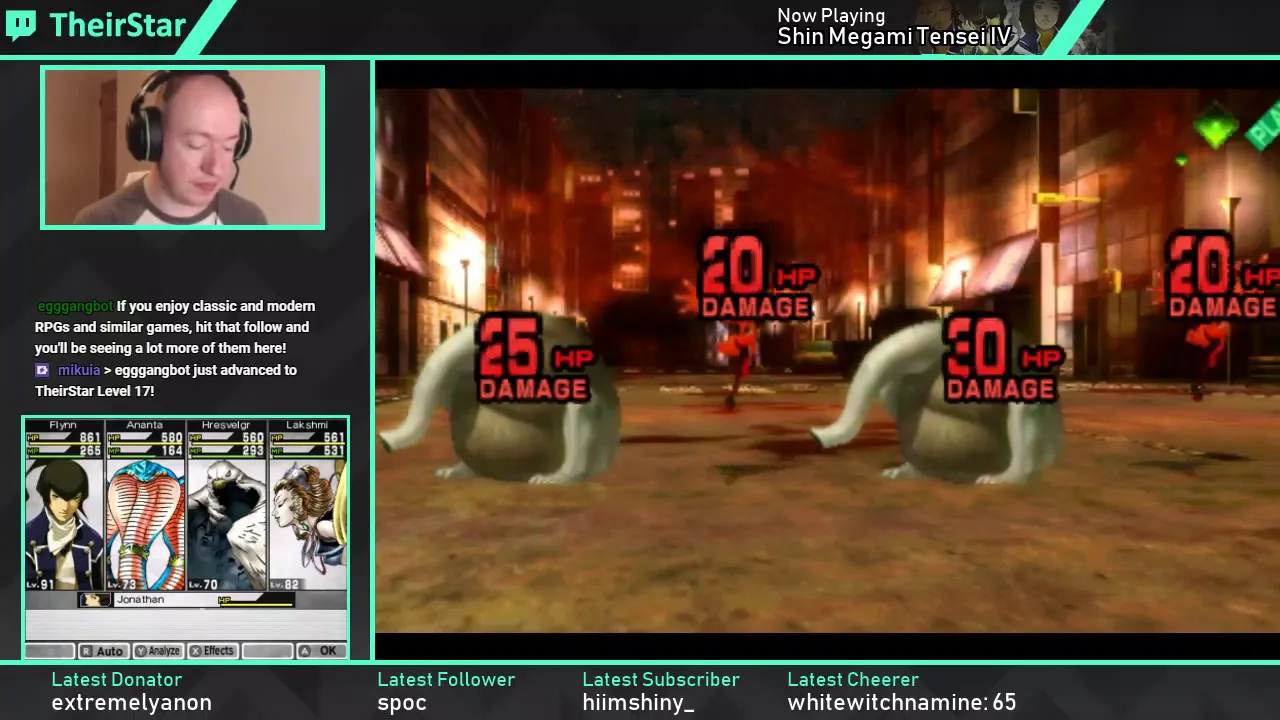Click the egggangbot username in chat

[75, 306]
